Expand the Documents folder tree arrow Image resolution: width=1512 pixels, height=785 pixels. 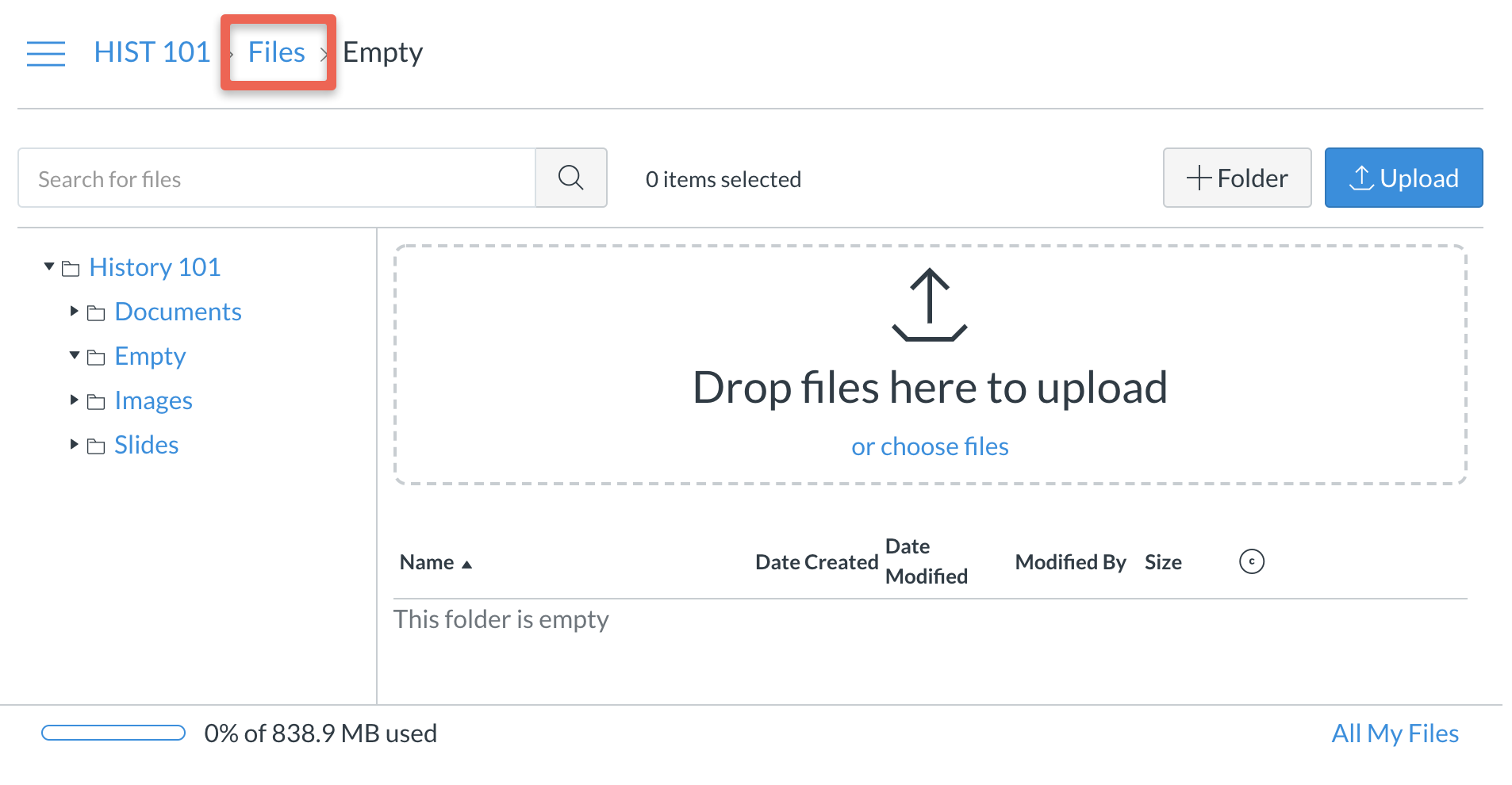coord(74,311)
